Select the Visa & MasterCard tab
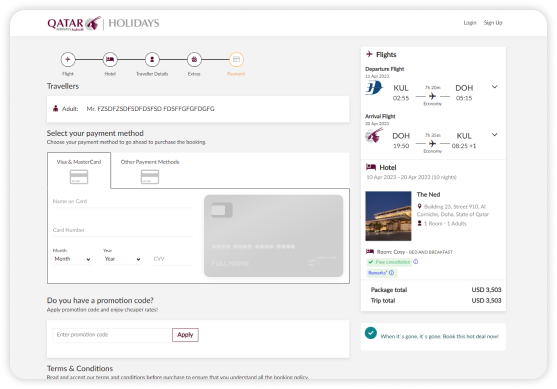 click(79, 170)
